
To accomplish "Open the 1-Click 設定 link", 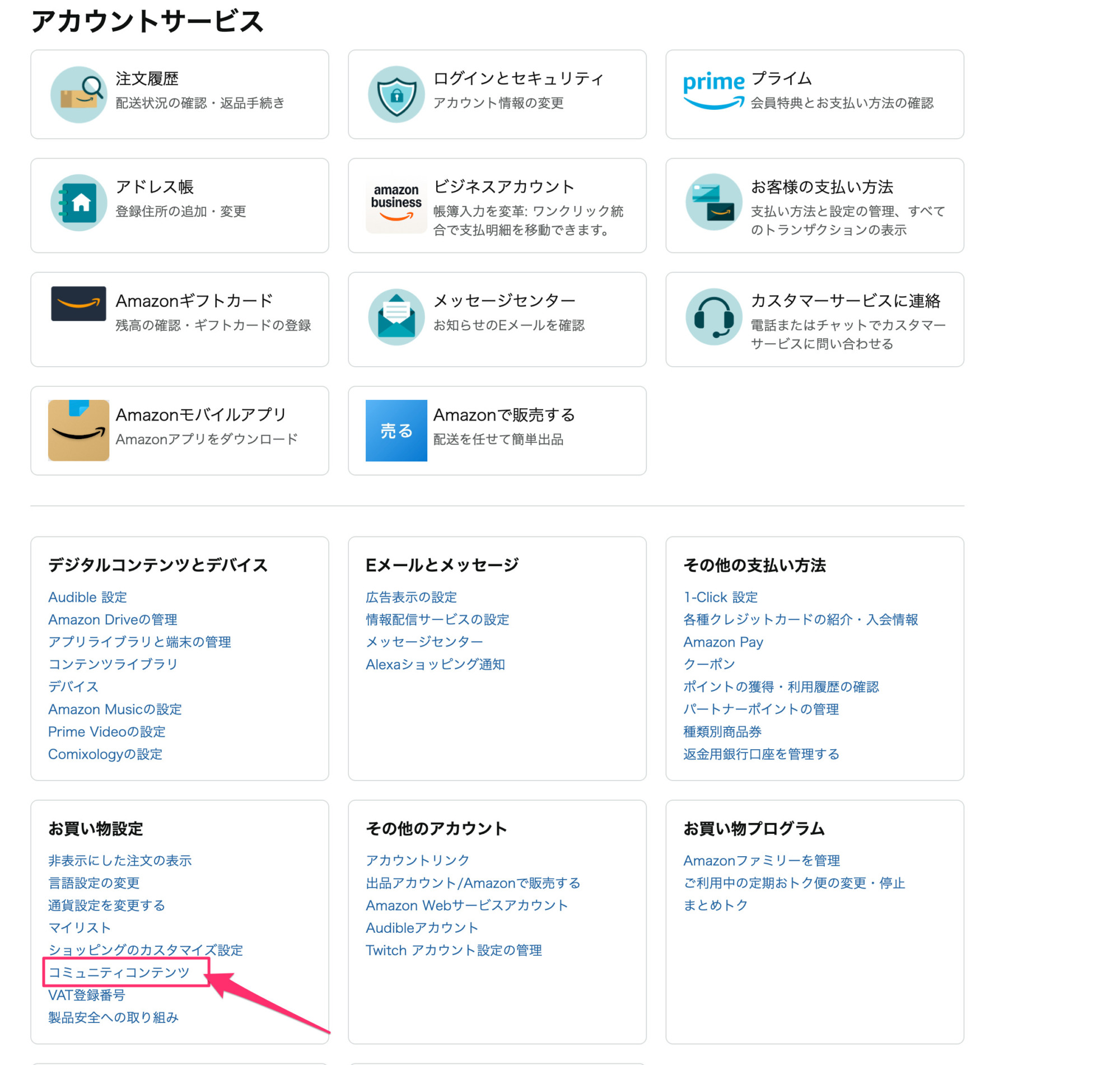I will coord(720,597).
